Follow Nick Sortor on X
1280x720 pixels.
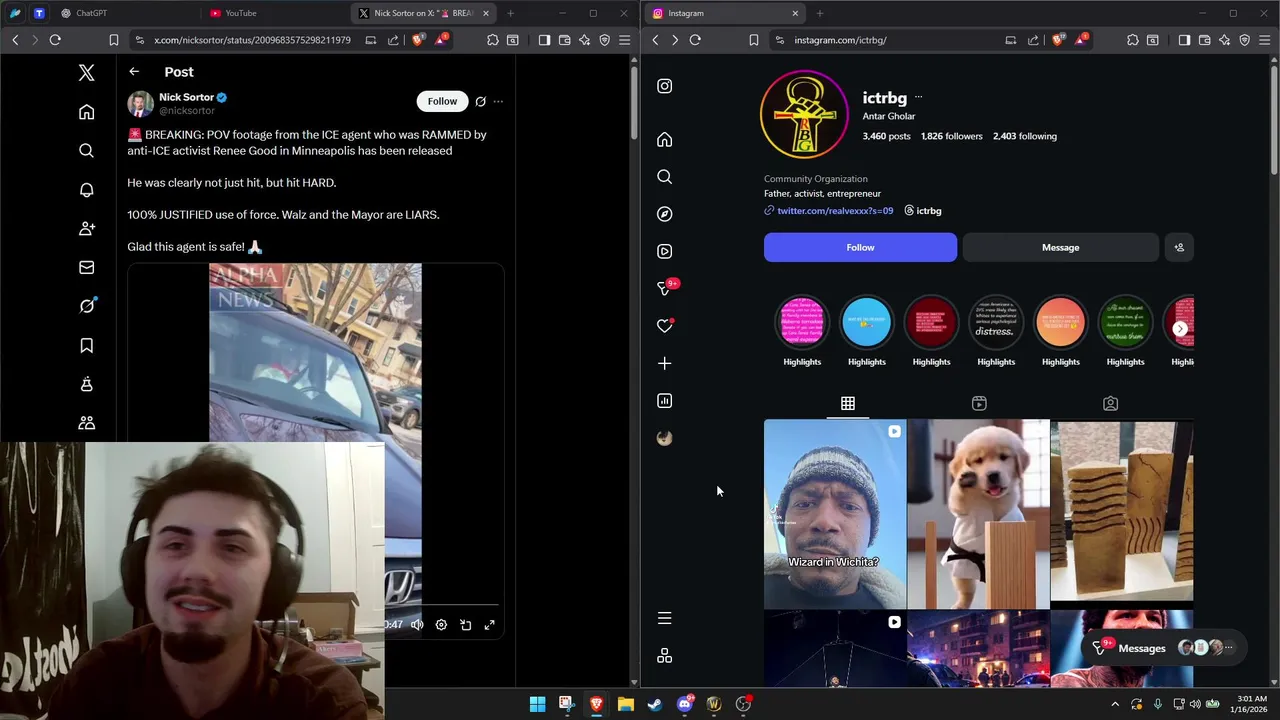(x=442, y=101)
